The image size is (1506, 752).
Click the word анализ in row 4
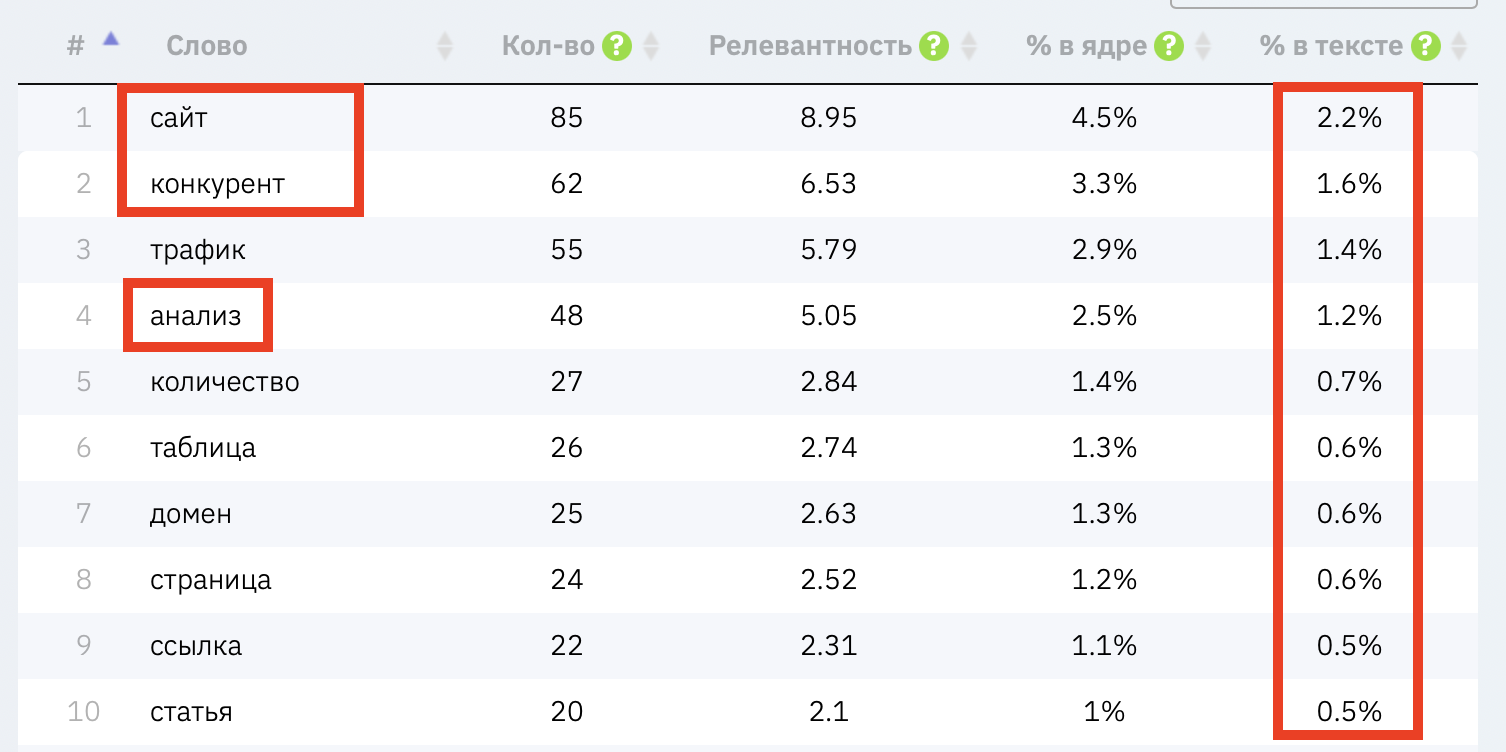pos(196,316)
